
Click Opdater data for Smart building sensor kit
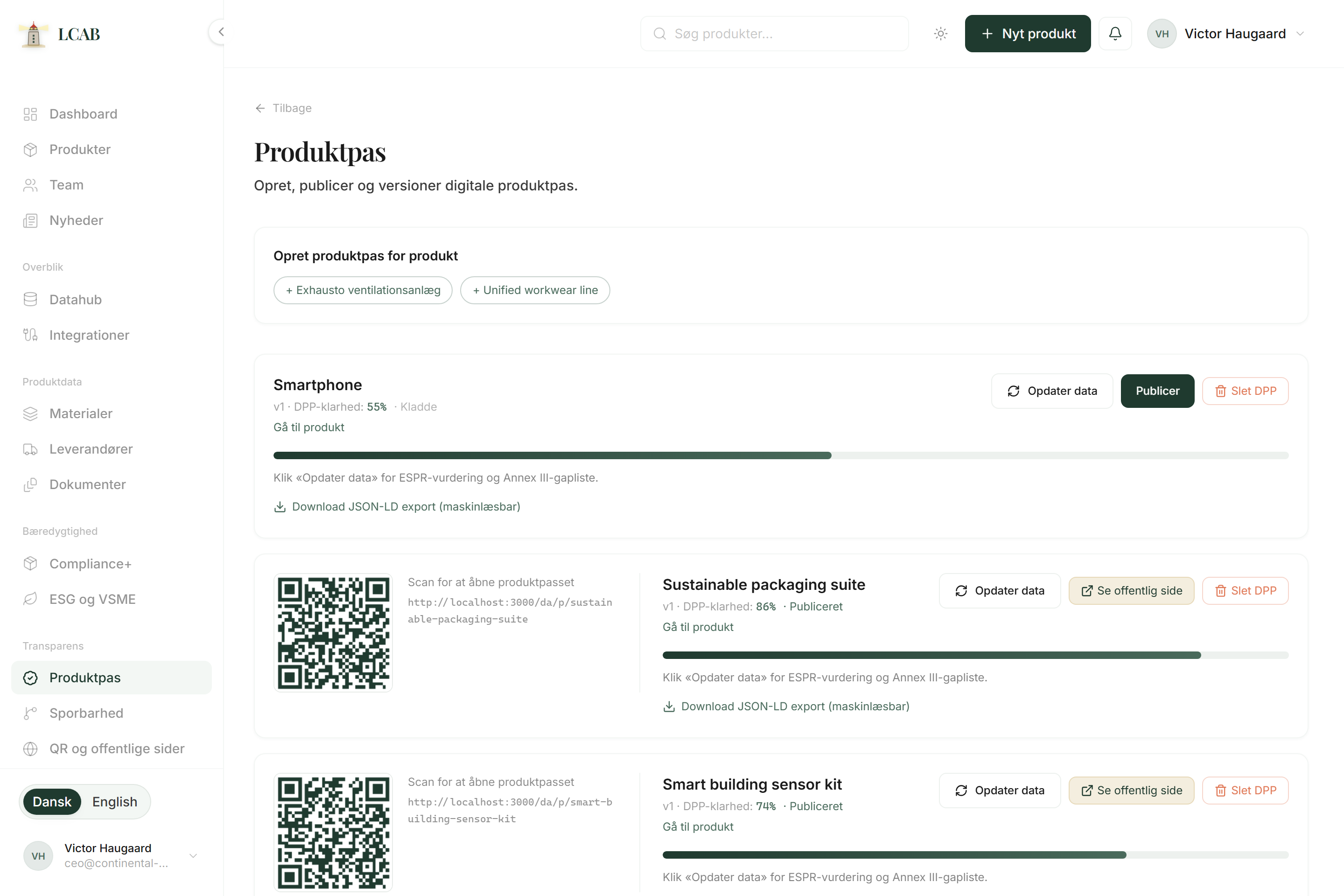pos(1000,790)
